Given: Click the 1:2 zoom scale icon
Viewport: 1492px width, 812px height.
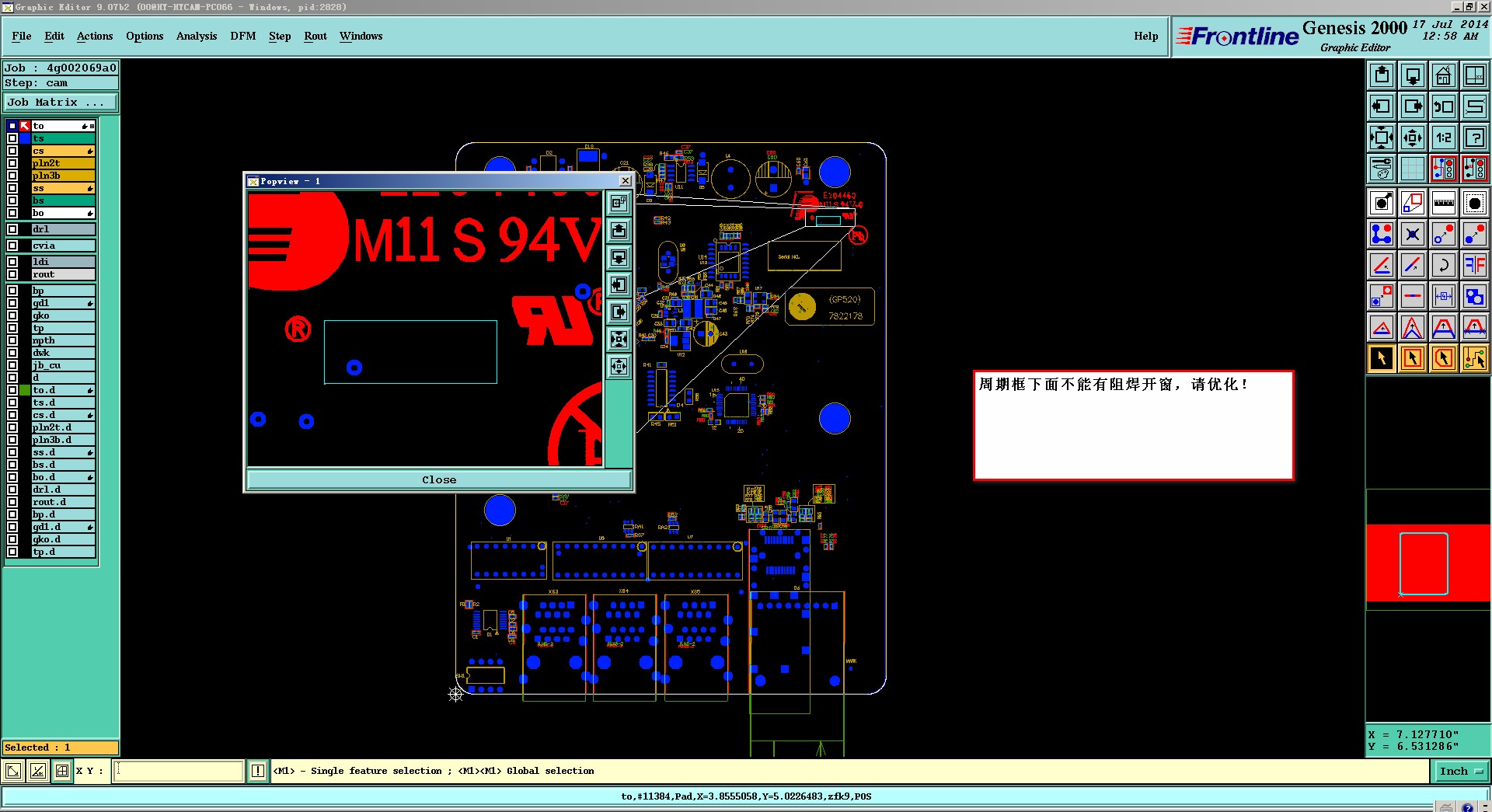Looking at the screenshot, I should point(1444,138).
